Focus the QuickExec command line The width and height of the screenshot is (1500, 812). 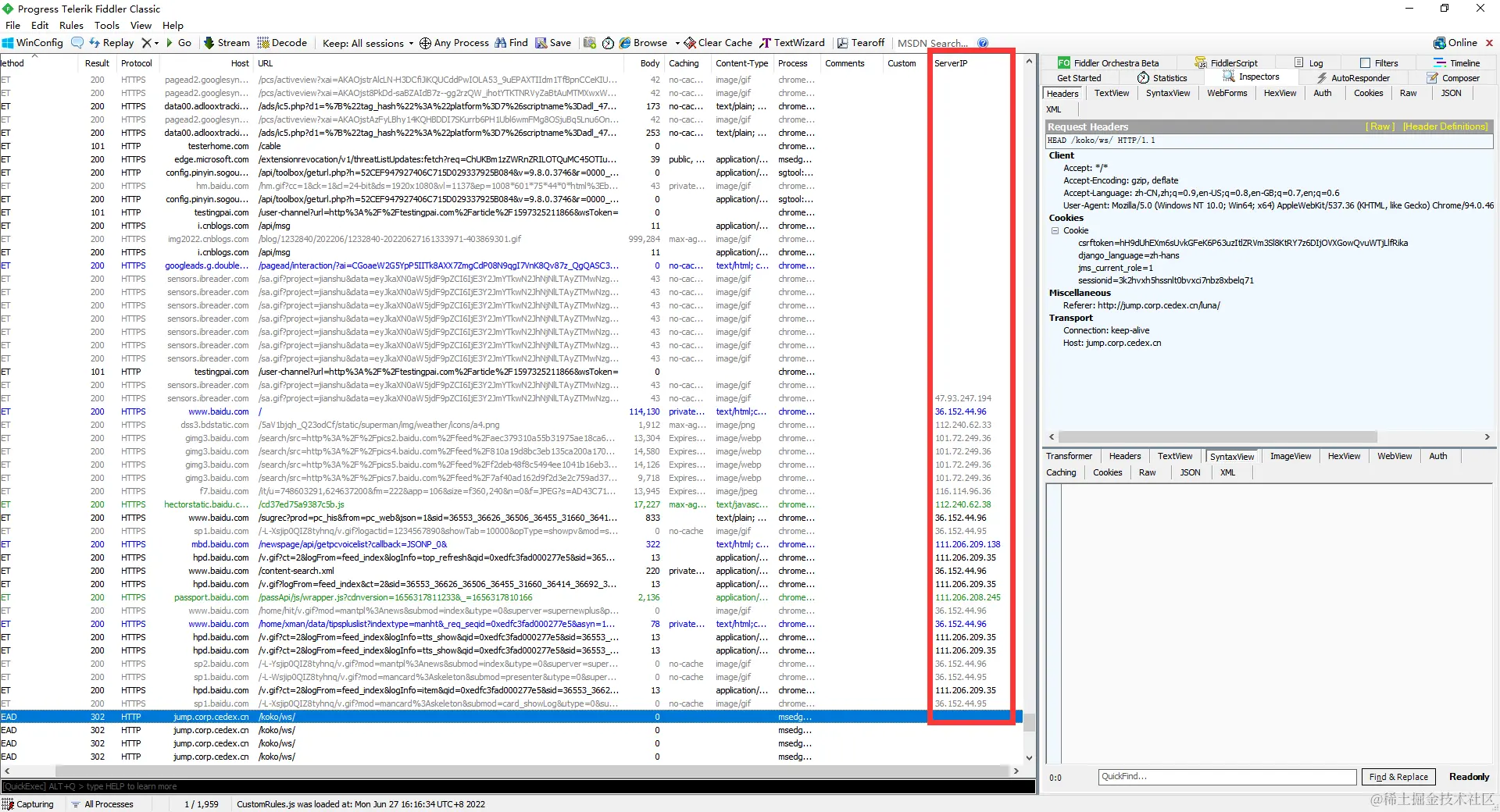coord(518,786)
